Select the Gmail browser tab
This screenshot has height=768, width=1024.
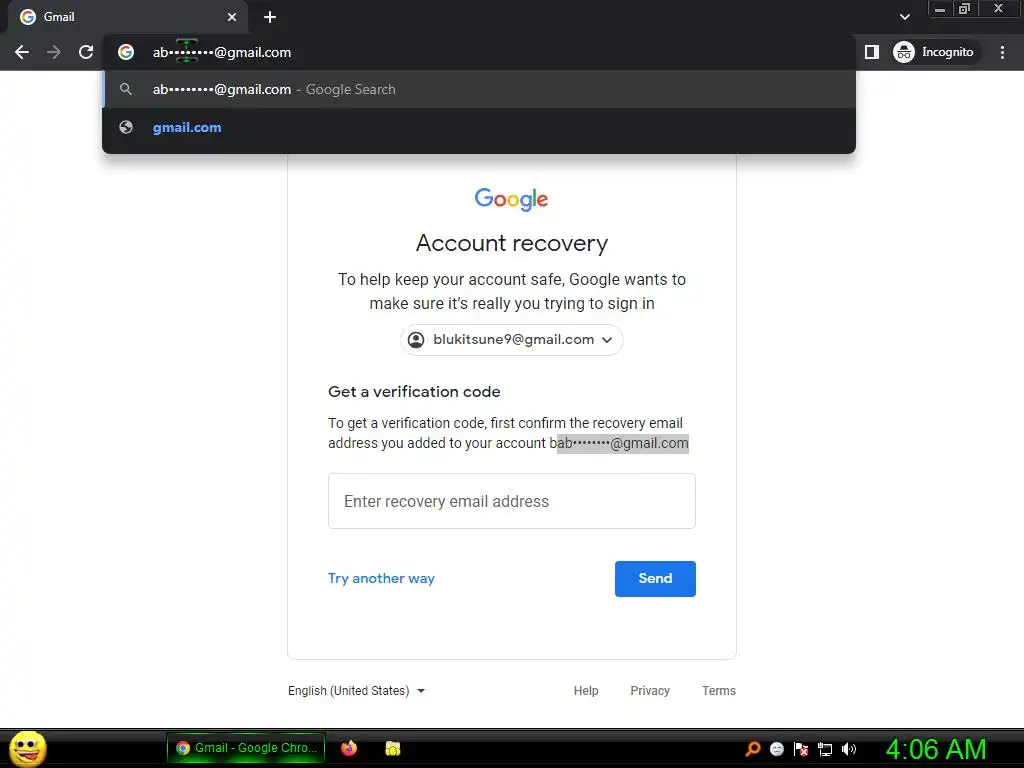(128, 17)
